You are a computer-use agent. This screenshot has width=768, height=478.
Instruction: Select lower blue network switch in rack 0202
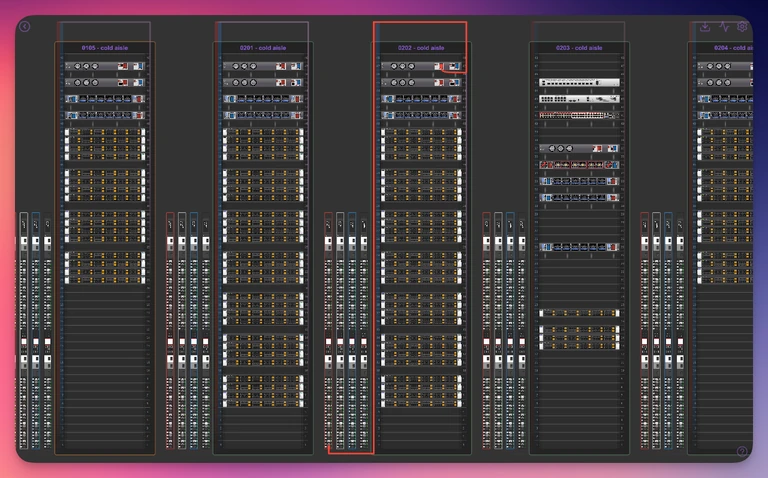(421, 116)
